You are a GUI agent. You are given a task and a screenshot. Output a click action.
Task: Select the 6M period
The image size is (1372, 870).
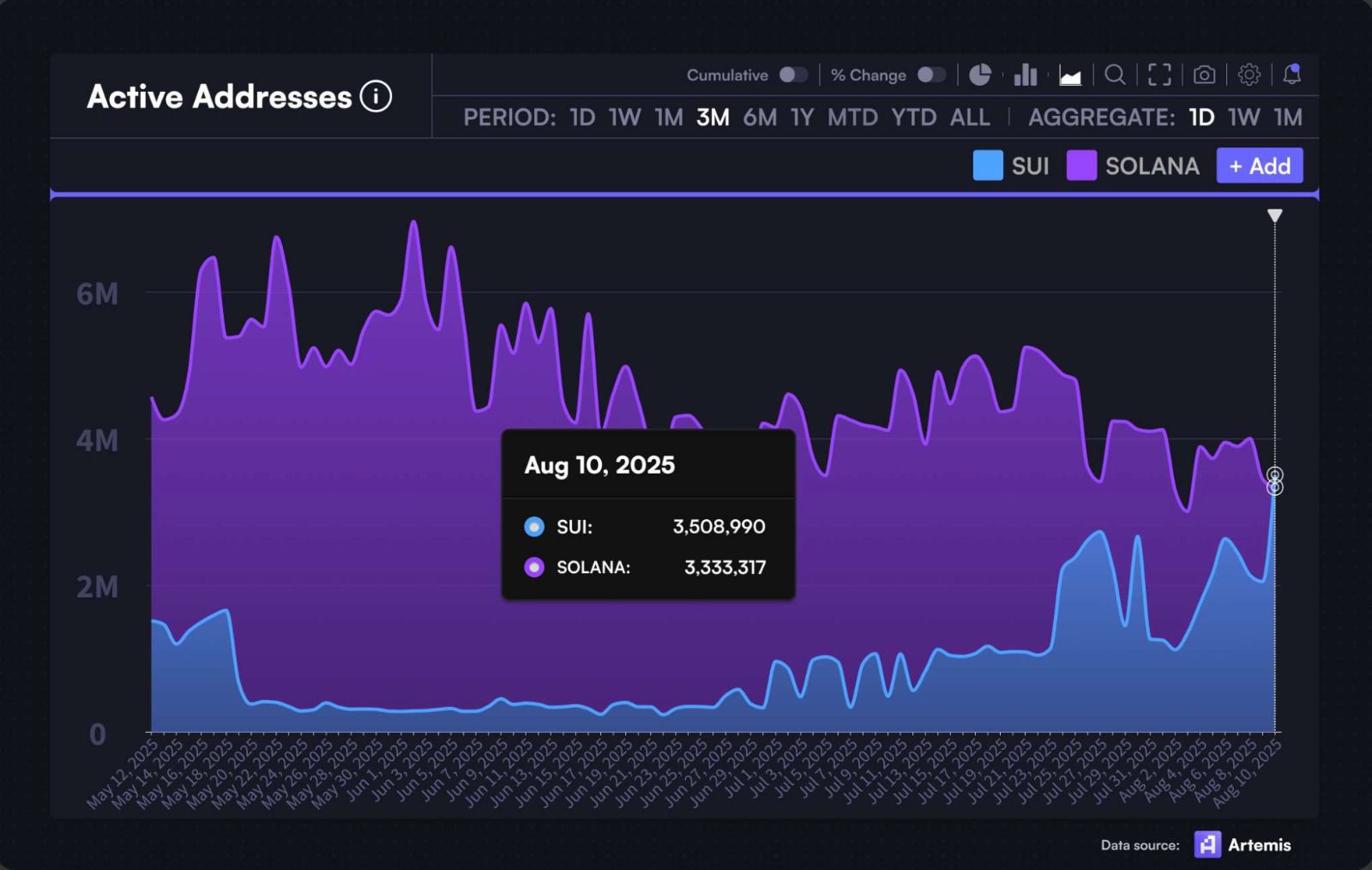760,118
